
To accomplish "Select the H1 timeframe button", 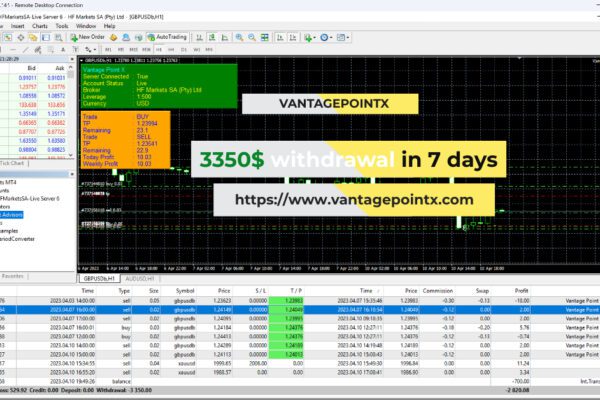I will pos(159,50).
